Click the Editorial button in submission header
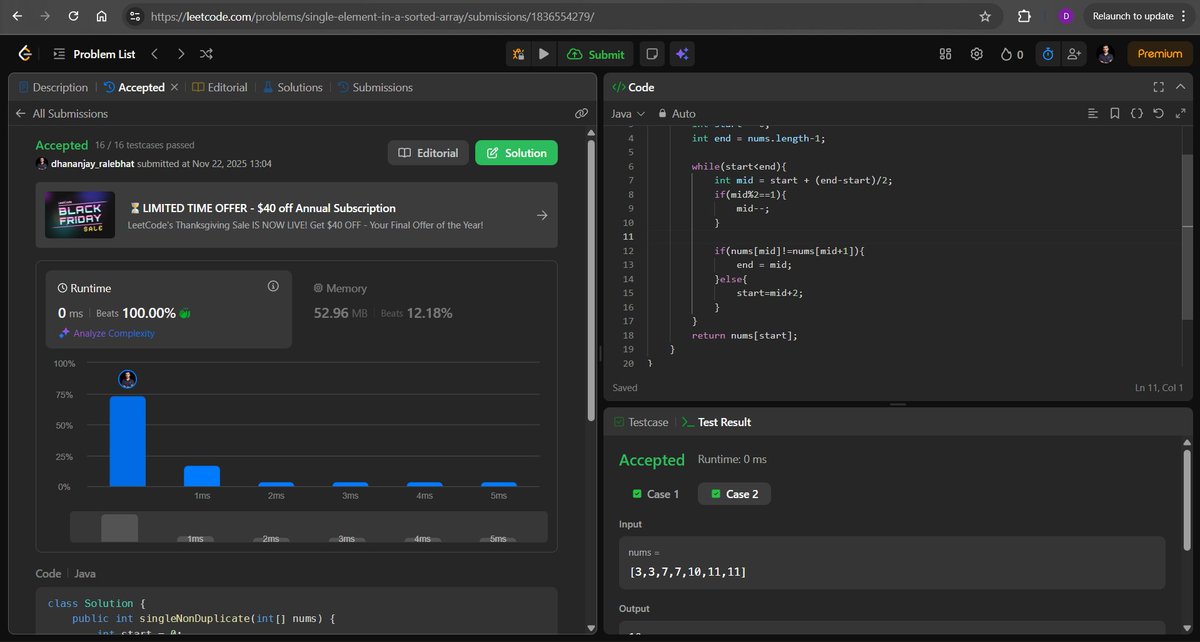 point(428,153)
